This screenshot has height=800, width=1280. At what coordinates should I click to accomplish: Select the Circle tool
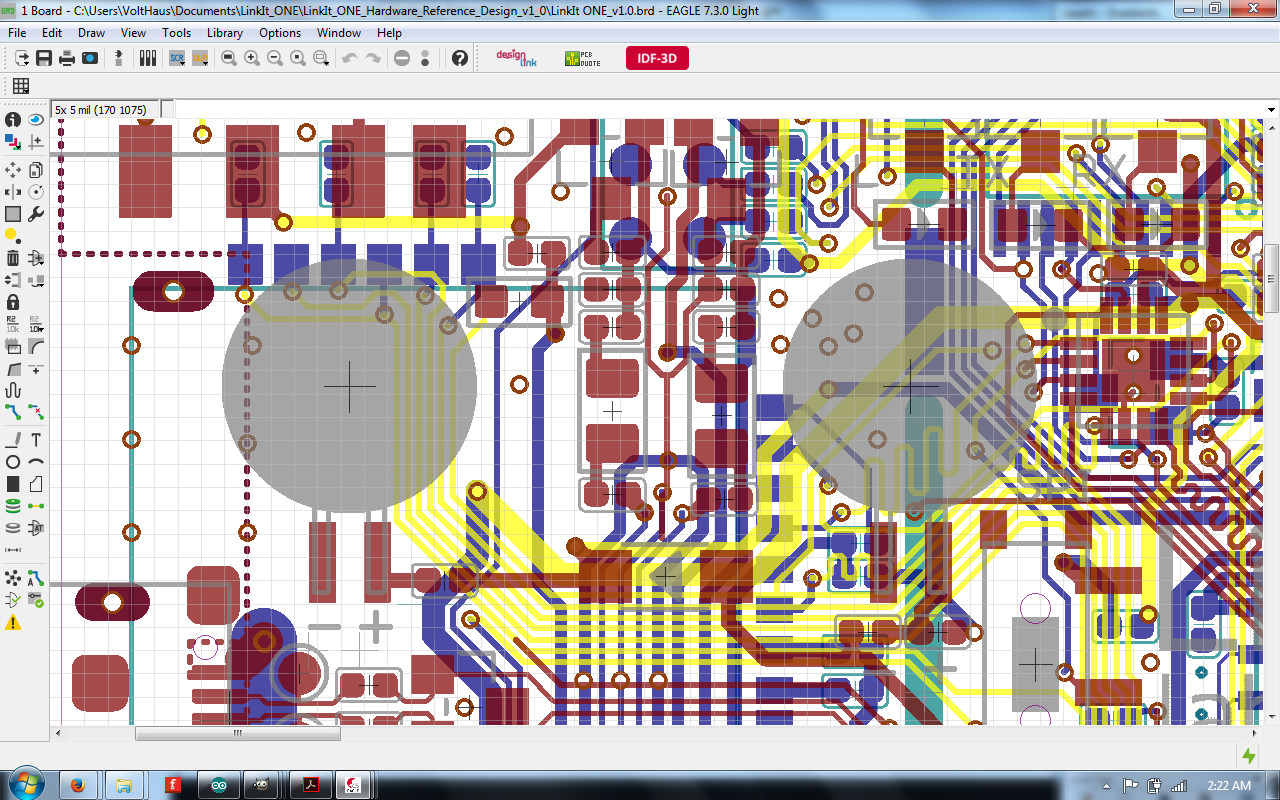click(13, 462)
